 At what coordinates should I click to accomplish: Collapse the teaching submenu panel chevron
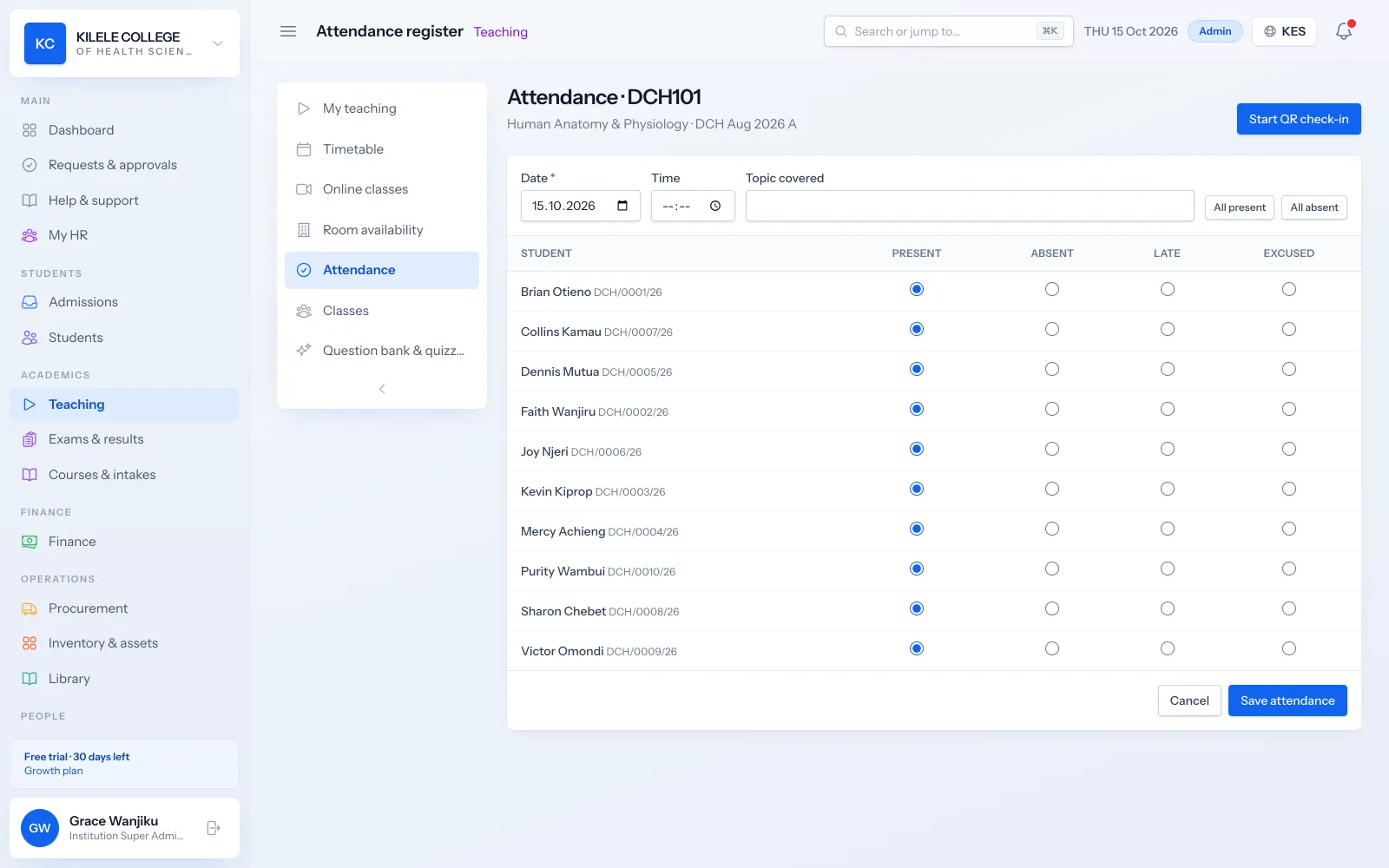tap(382, 389)
